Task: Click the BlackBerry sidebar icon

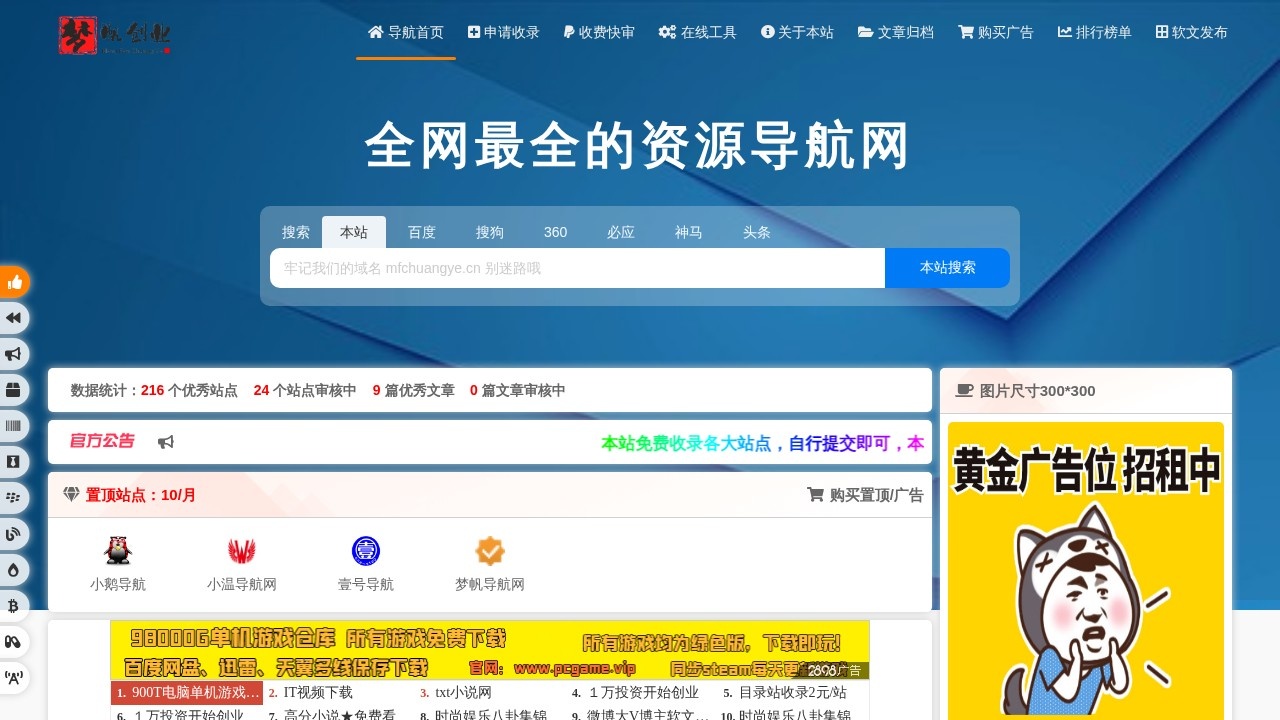Action: tap(14, 498)
